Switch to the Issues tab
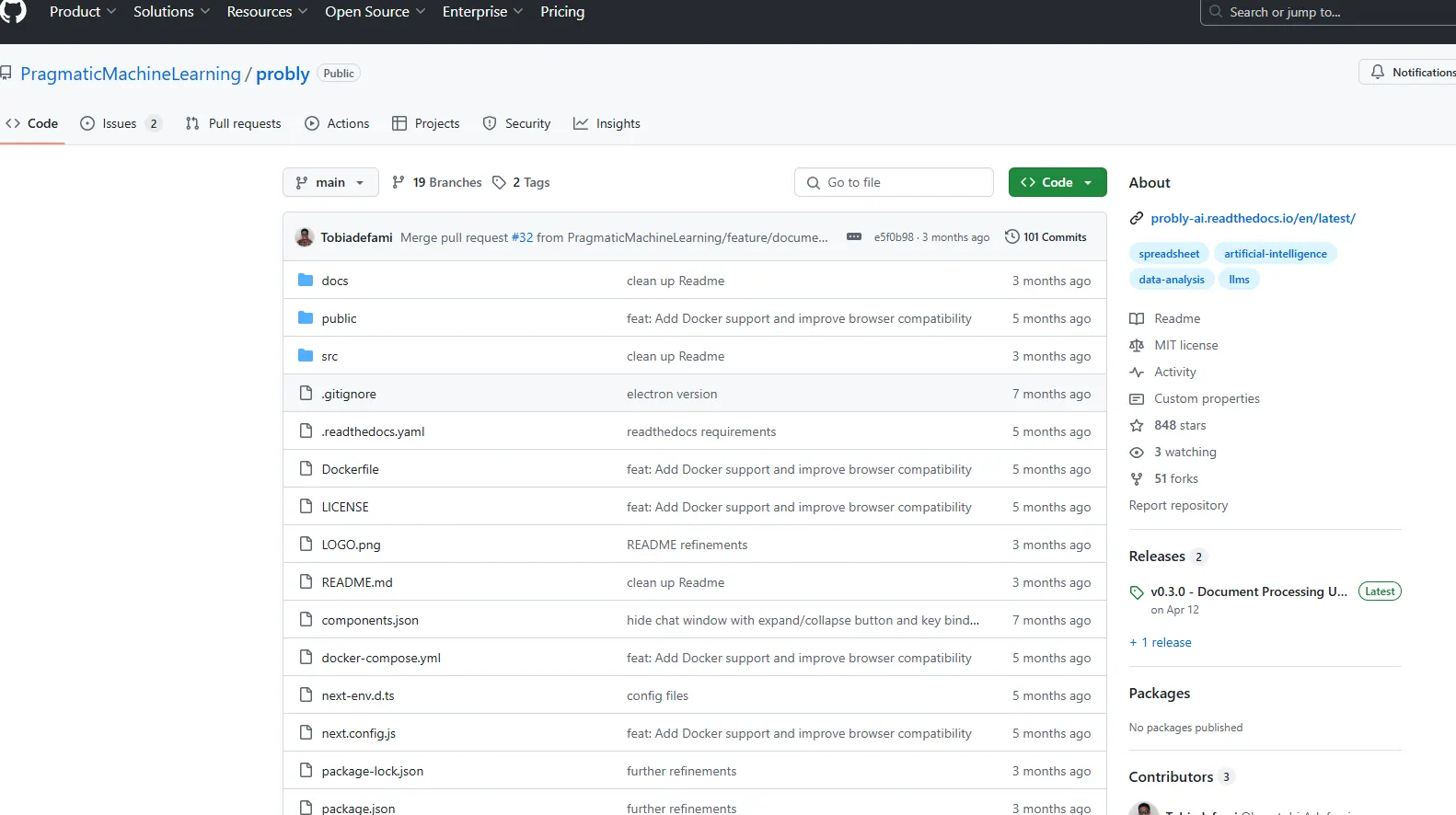 pos(120,123)
